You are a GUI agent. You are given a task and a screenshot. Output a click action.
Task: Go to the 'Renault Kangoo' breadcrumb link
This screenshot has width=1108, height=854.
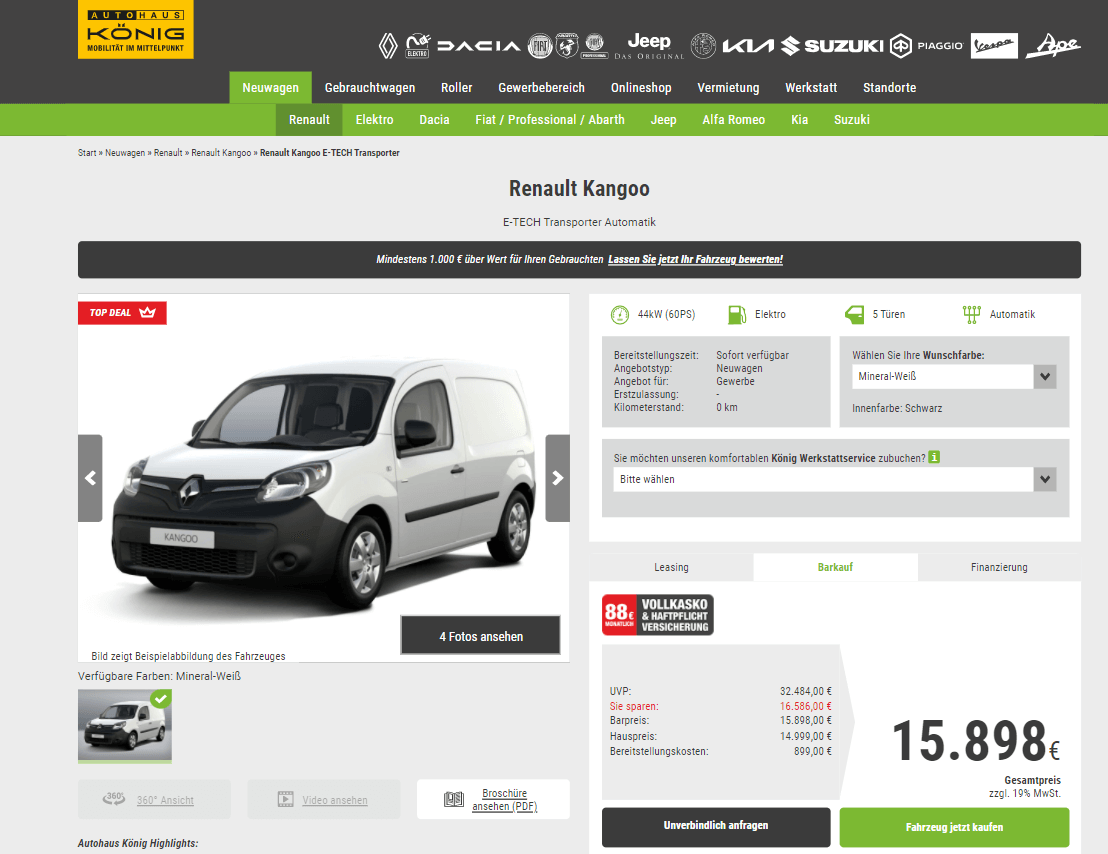(x=221, y=153)
